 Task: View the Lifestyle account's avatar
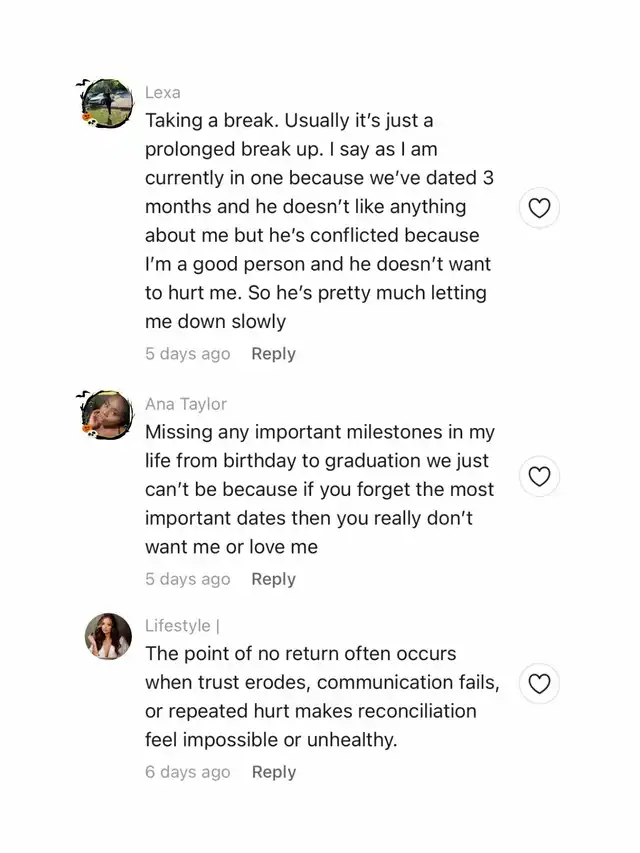pyautogui.click(x=109, y=636)
